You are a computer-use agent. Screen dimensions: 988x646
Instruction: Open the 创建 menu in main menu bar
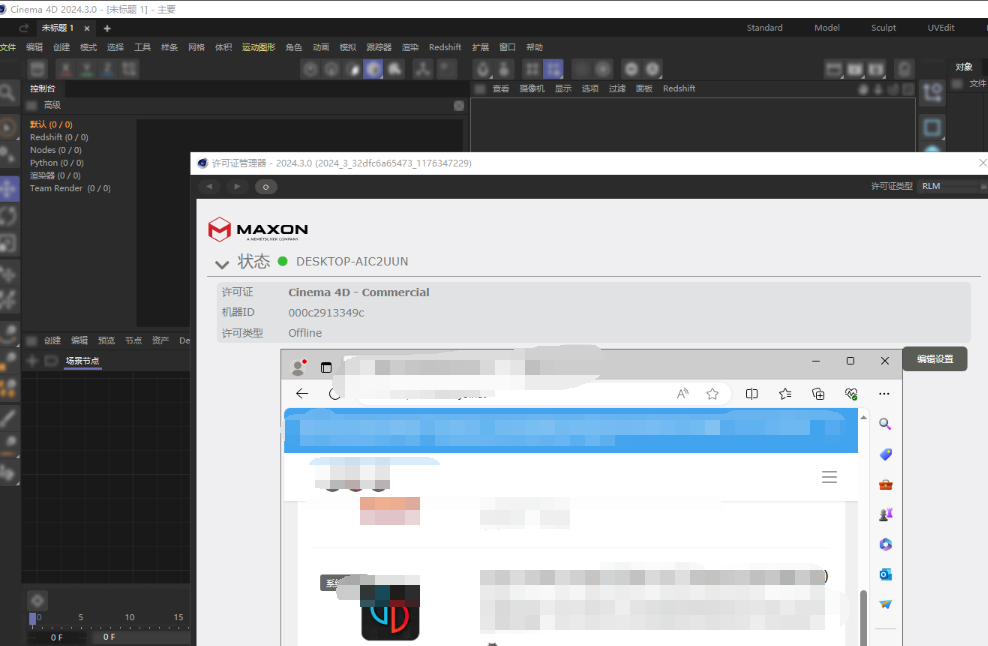pos(62,47)
